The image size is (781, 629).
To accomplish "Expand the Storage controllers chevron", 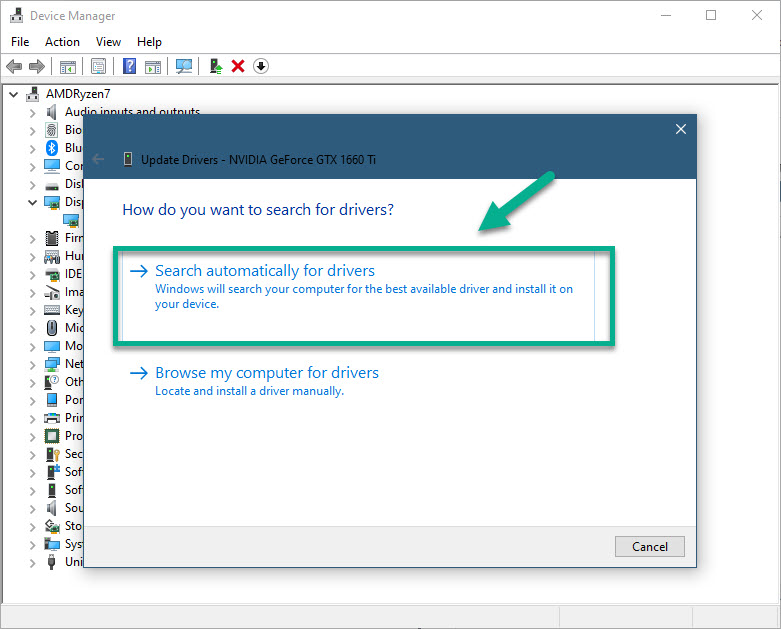I will coord(33,527).
